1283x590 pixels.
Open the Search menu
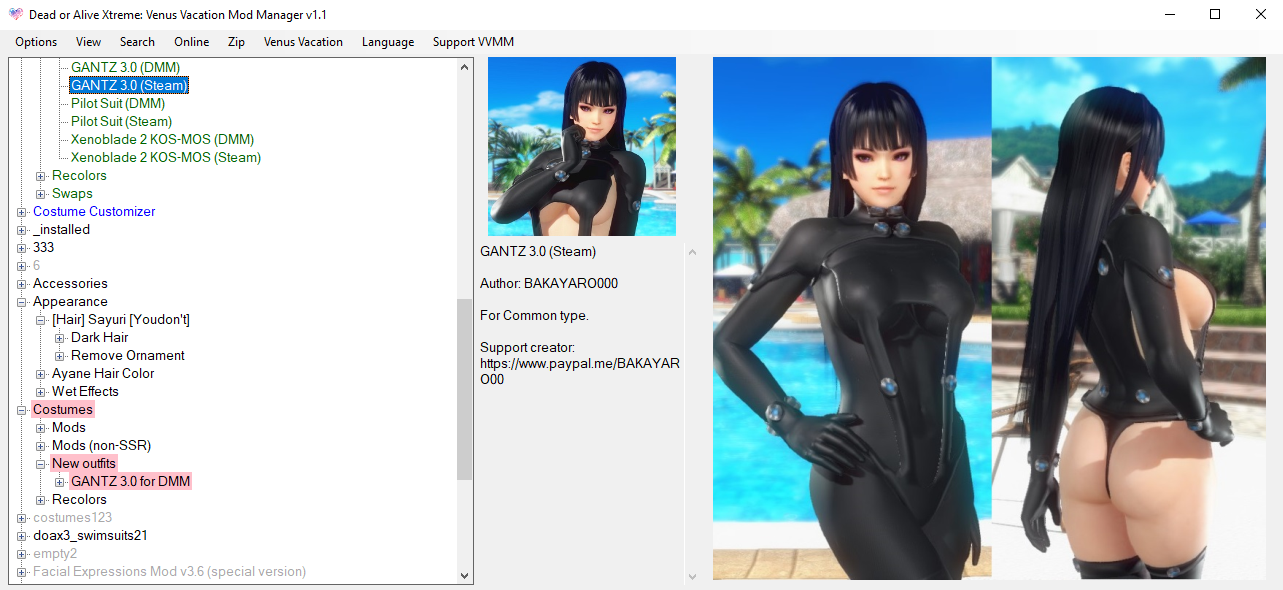137,42
